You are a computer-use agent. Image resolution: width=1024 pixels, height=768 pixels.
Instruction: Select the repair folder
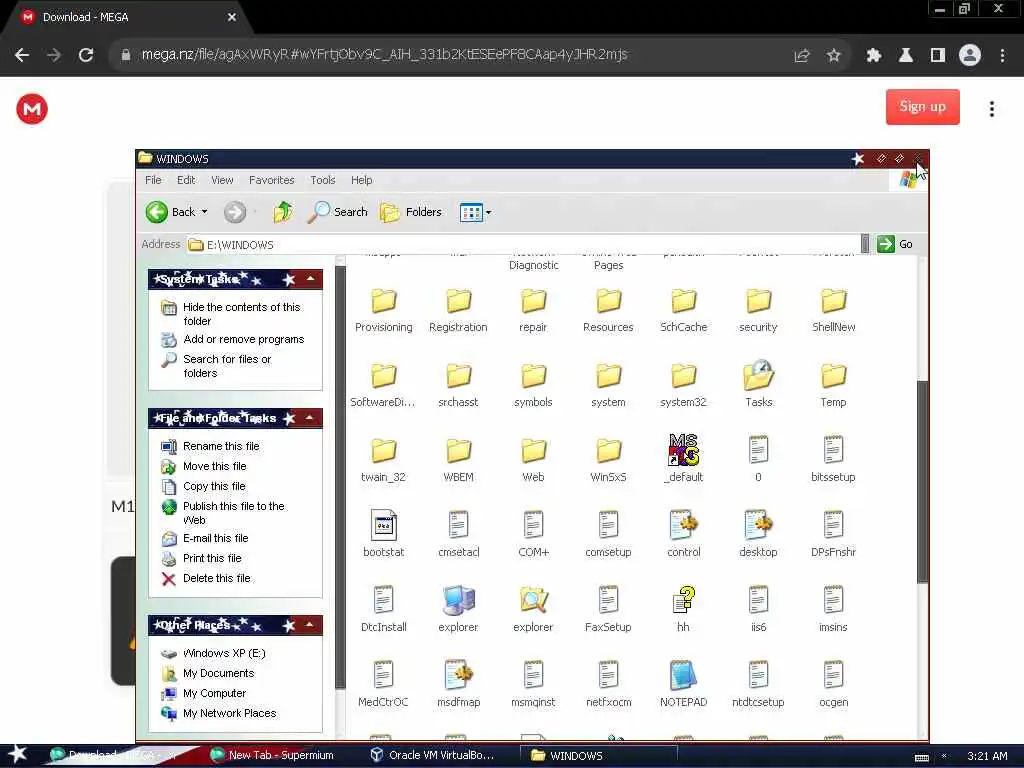(x=533, y=310)
